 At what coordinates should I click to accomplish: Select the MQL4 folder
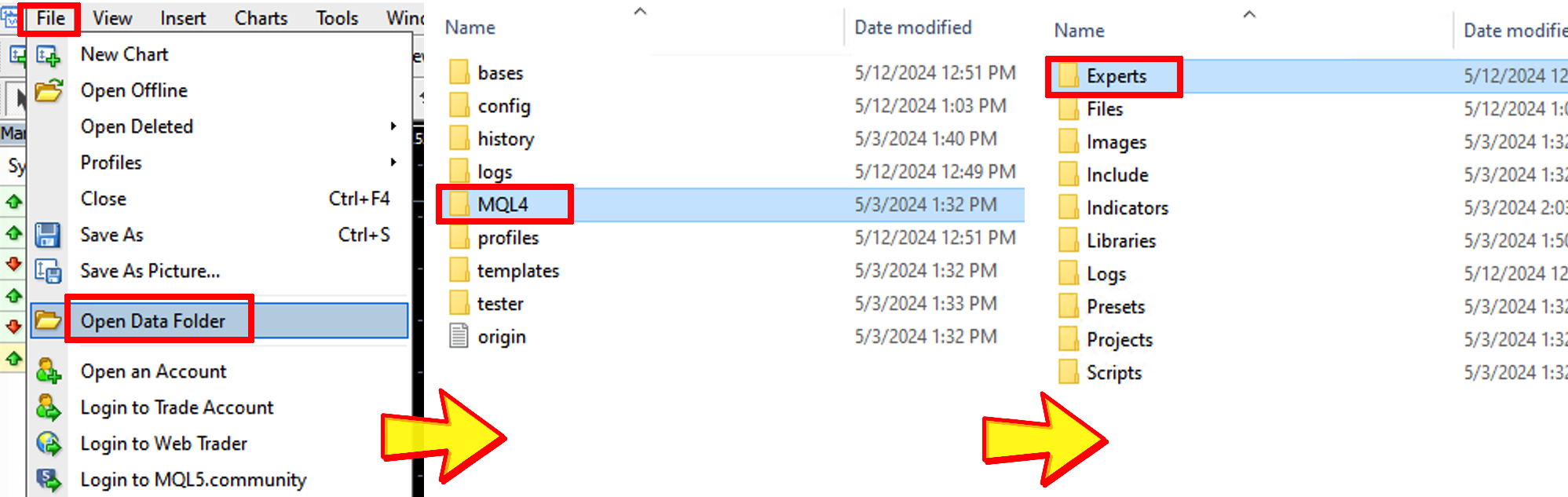(x=503, y=205)
